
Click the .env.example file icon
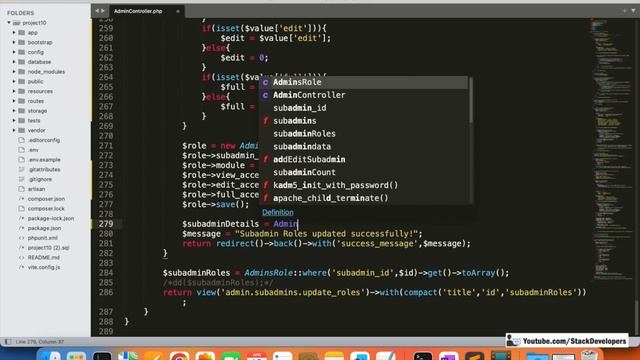pos(22,160)
